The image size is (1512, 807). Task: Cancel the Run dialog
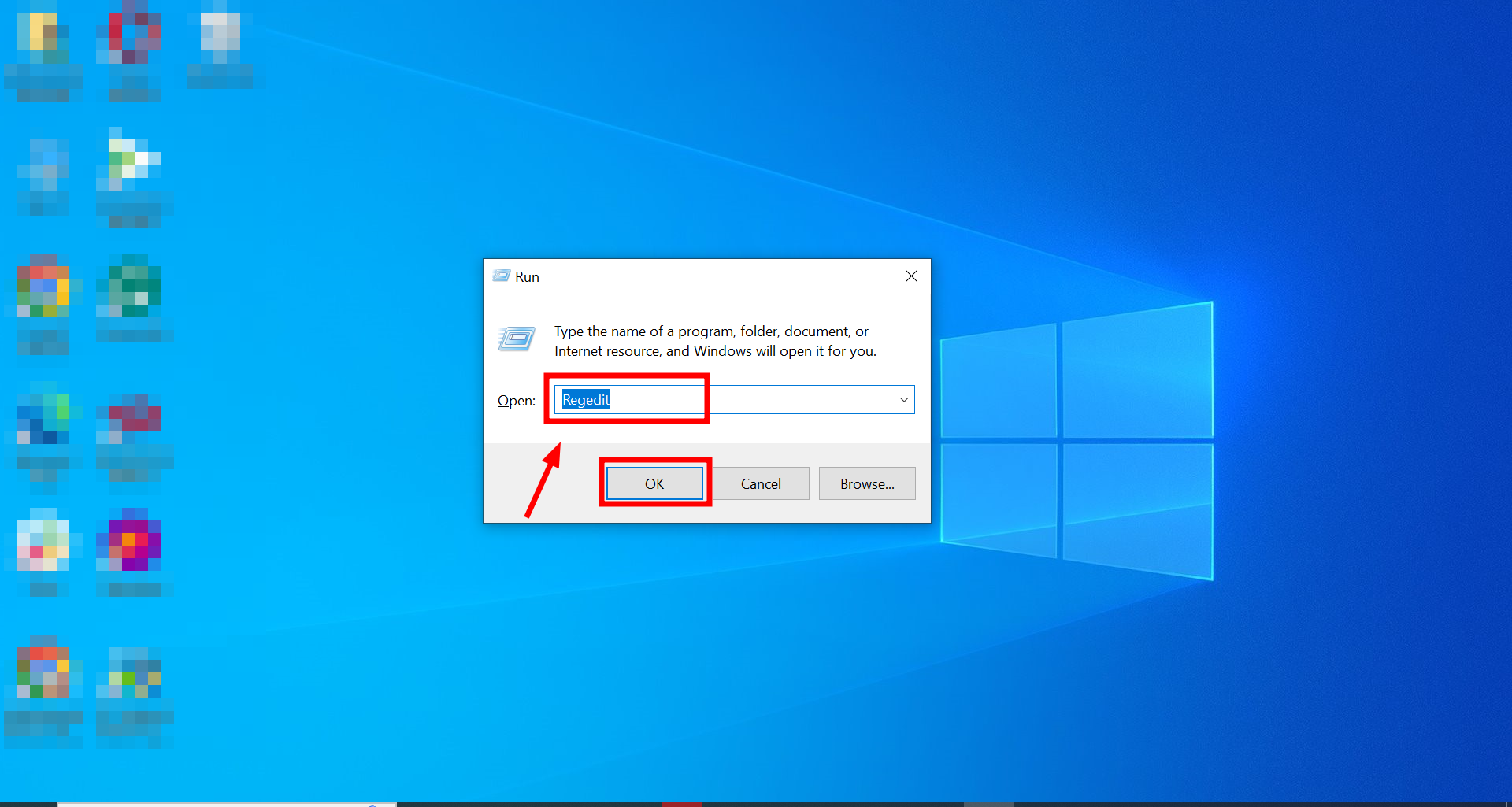click(760, 483)
